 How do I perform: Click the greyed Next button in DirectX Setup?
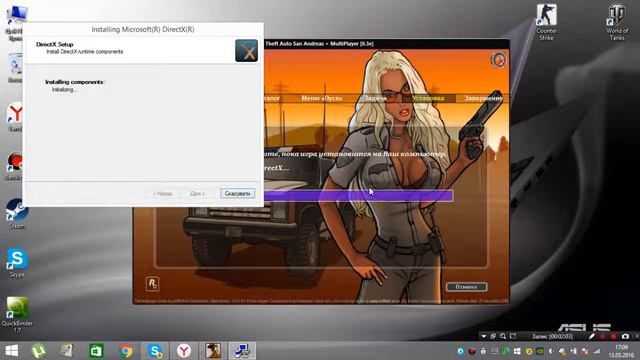(198, 193)
